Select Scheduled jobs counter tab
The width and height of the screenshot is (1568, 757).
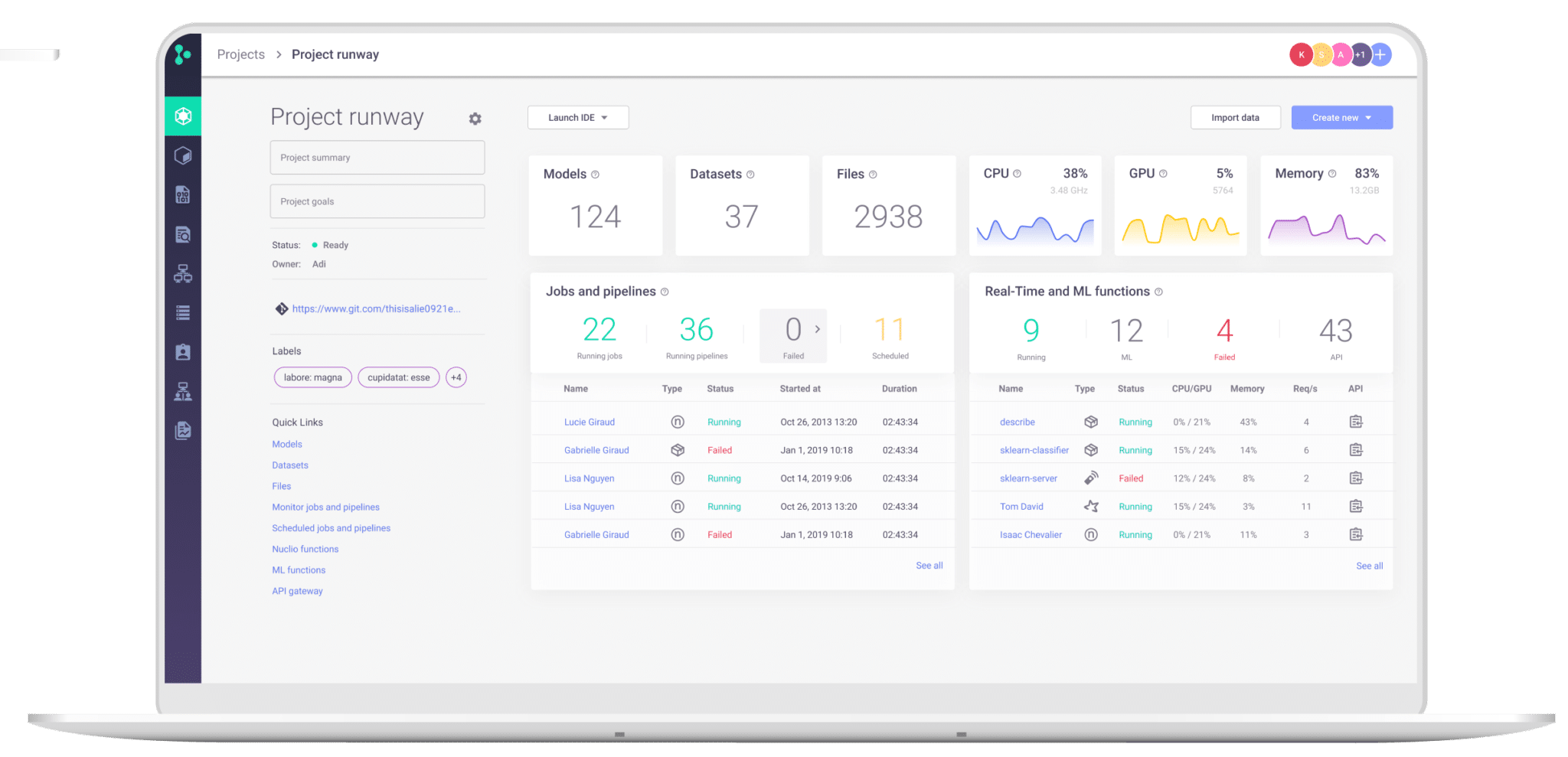pos(890,336)
